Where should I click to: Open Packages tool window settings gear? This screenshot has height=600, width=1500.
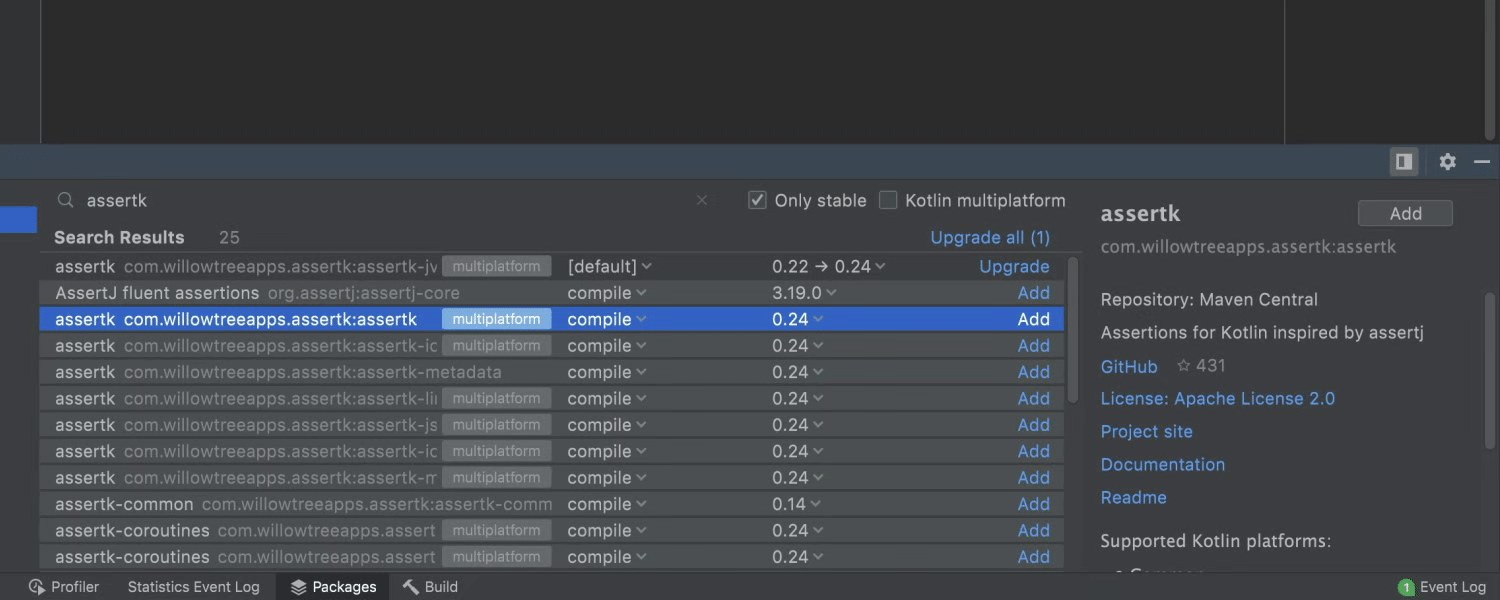(x=1447, y=161)
